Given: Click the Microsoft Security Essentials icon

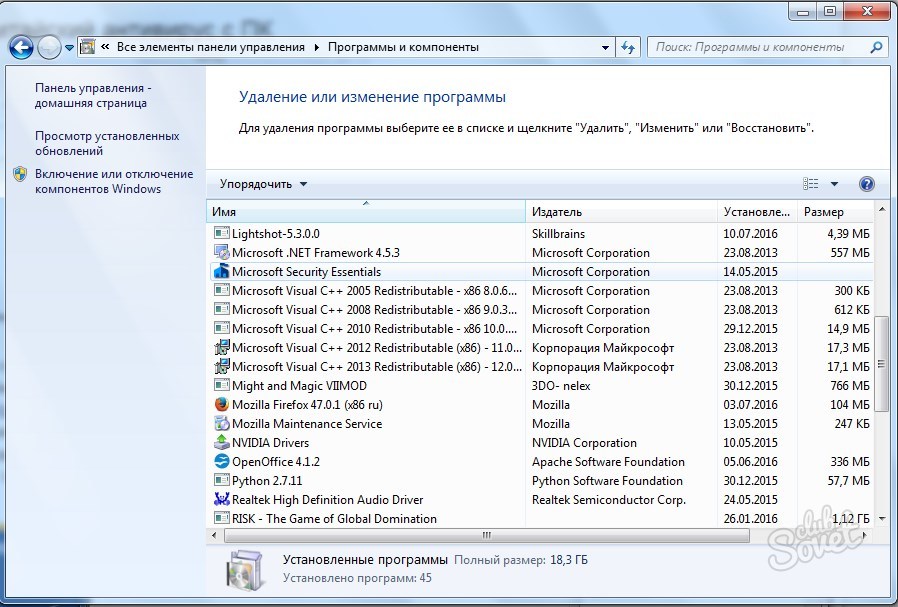Looking at the screenshot, I should (222, 272).
